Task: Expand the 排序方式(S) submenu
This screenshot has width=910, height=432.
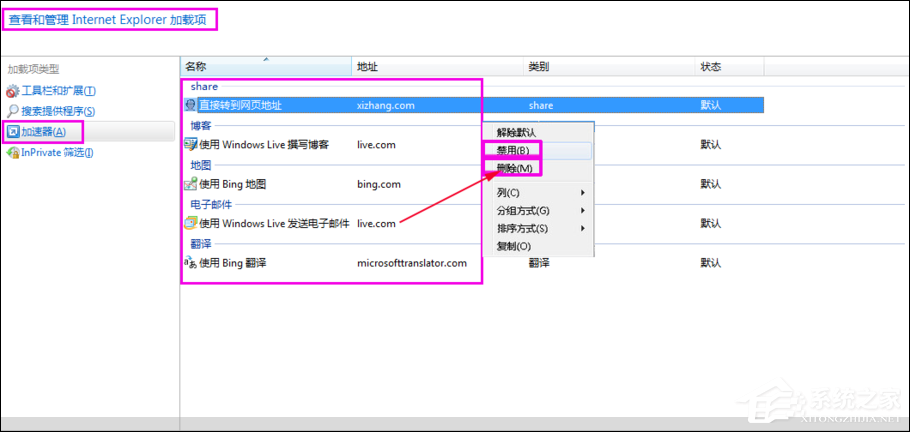Action: point(539,229)
